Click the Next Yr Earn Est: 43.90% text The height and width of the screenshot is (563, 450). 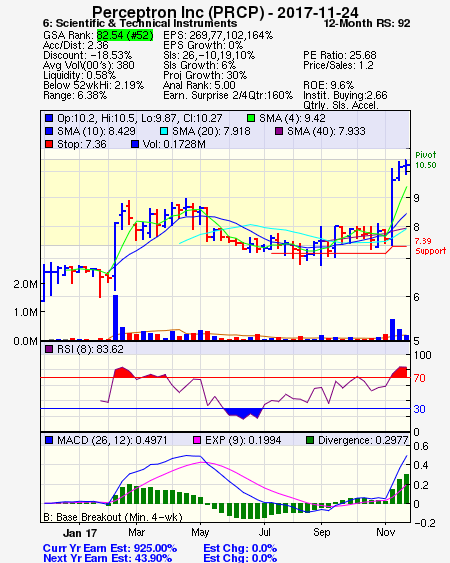107,558
